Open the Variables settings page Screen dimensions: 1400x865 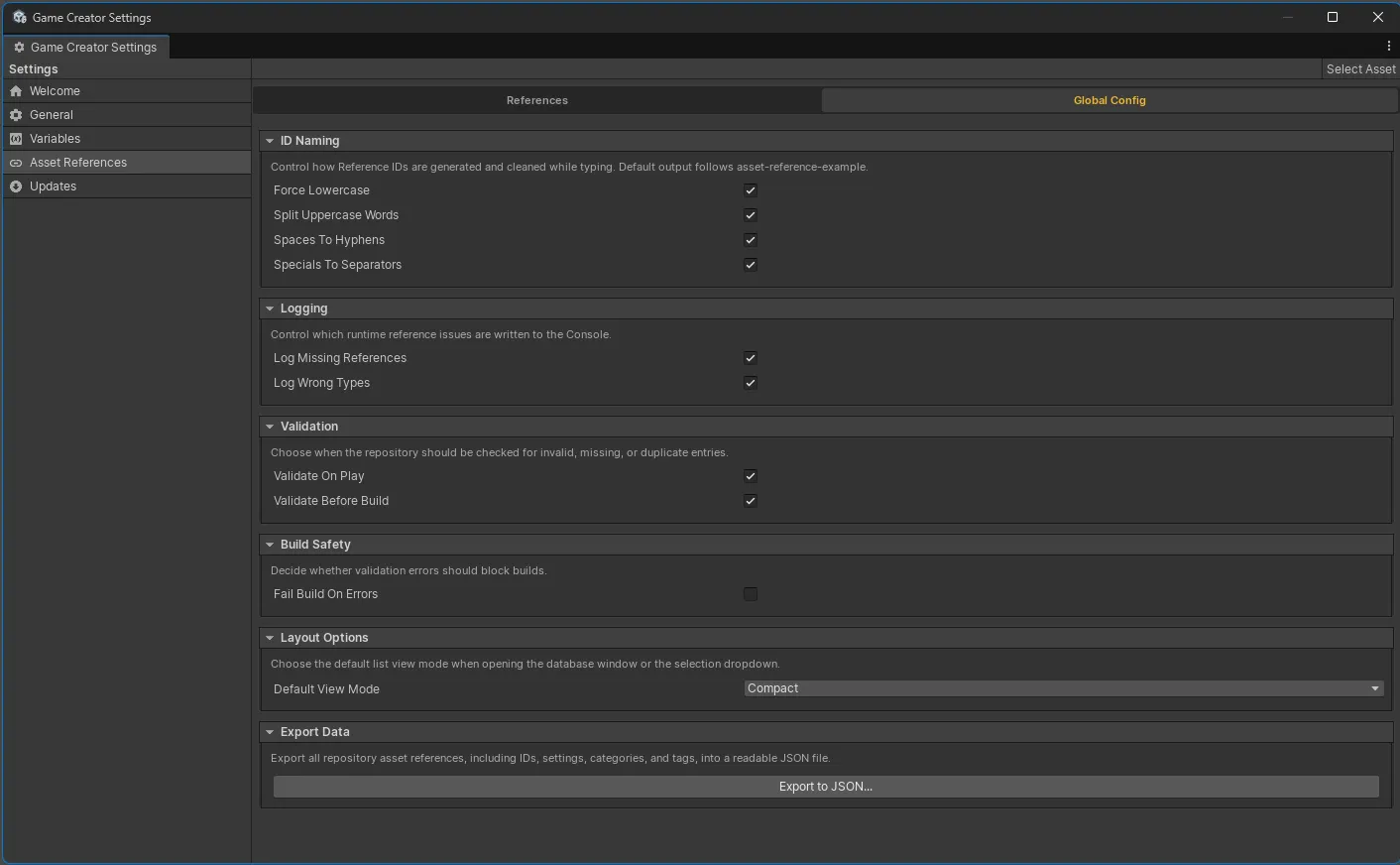(x=127, y=139)
